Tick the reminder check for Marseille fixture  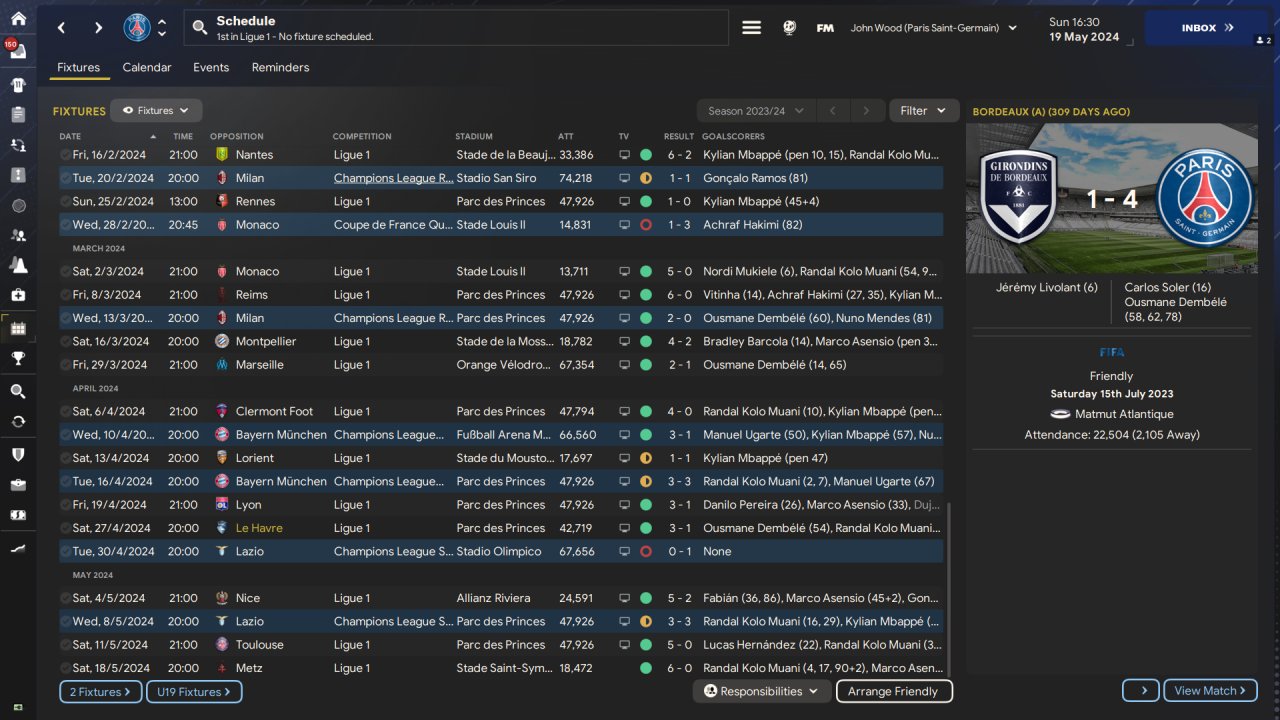(x=65, y=365)
